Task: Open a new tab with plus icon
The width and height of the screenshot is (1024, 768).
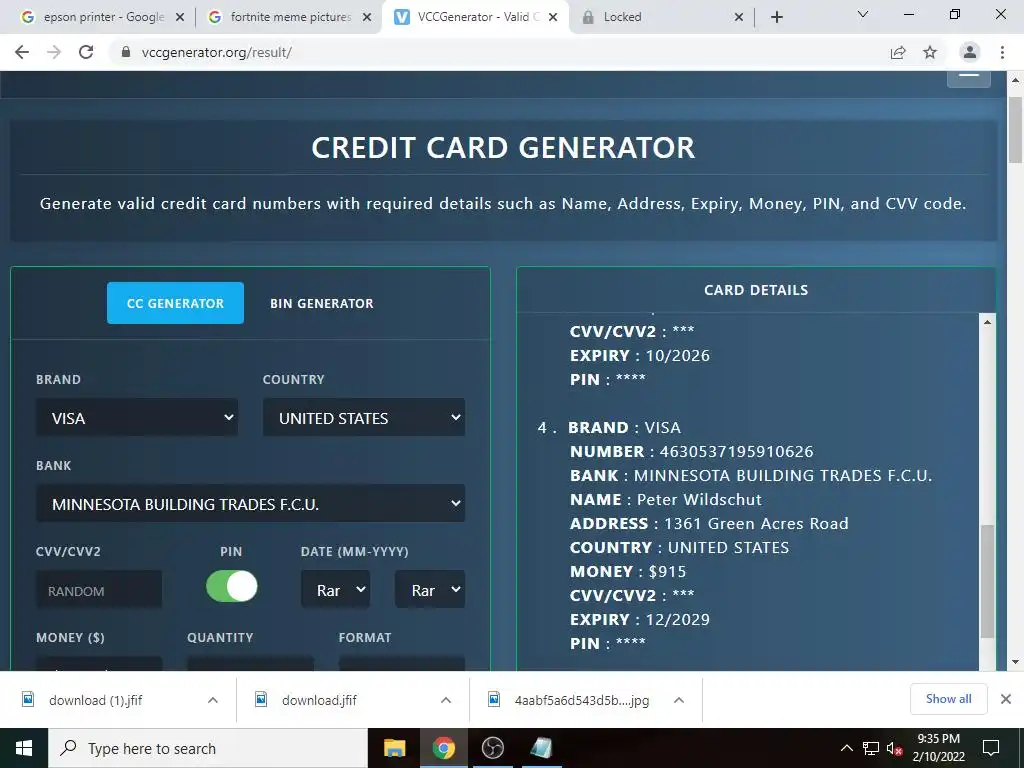Action: click(x=776, y=17)
